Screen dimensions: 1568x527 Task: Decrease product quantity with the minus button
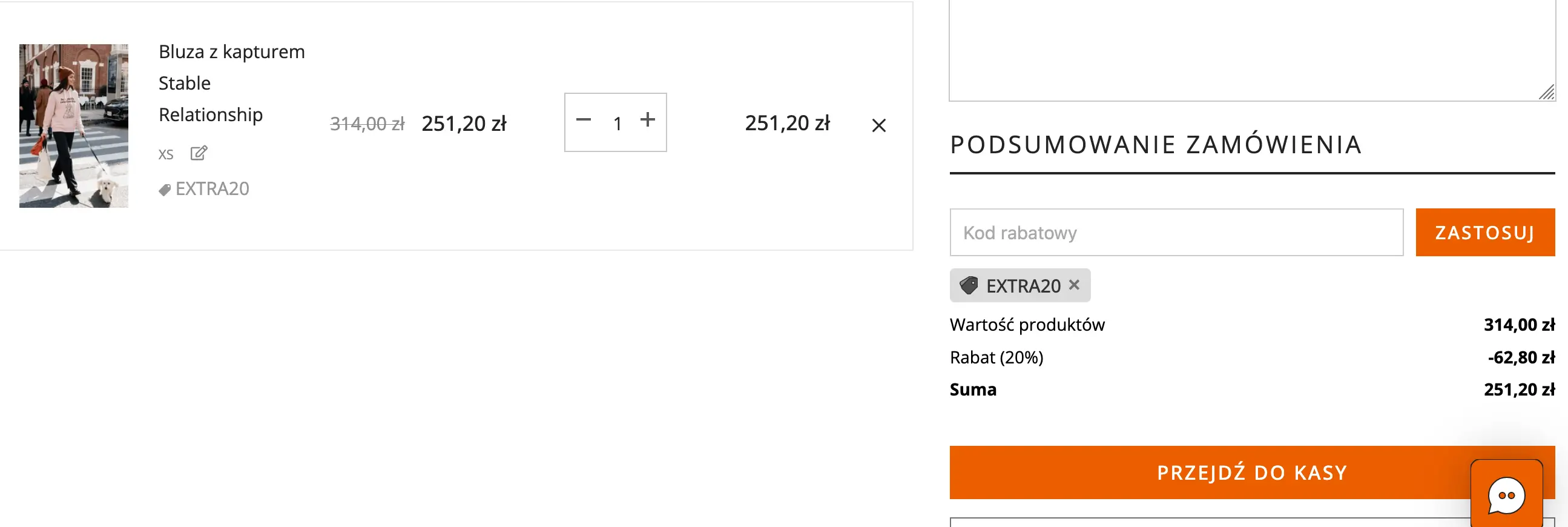coord(583,120)
